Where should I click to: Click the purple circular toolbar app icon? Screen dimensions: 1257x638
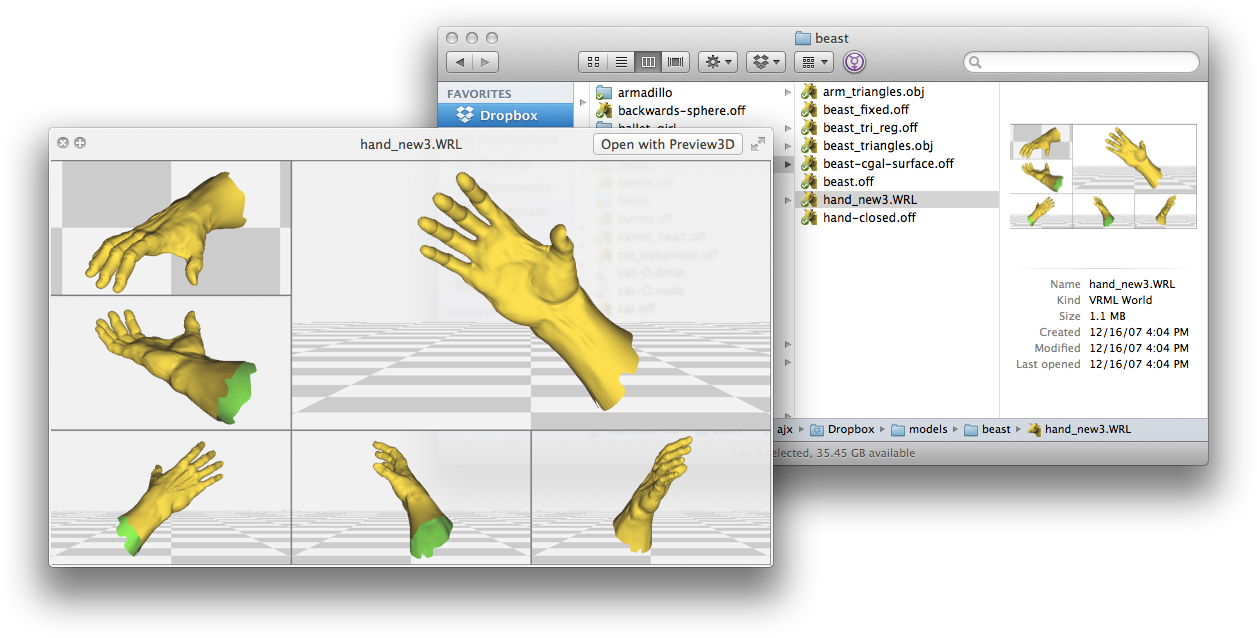854,62
